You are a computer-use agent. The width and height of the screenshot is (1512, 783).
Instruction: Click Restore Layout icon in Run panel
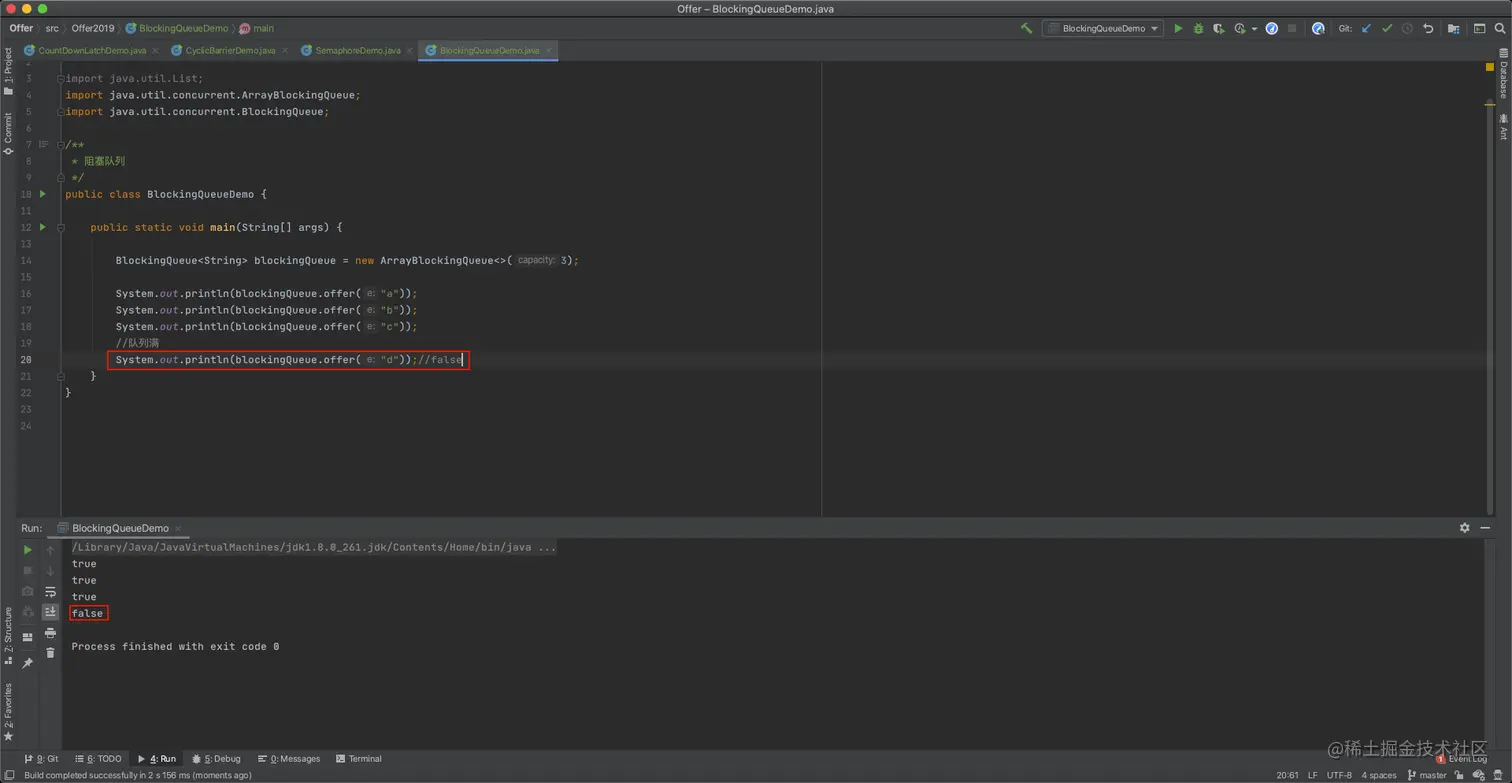click(28, 637)
